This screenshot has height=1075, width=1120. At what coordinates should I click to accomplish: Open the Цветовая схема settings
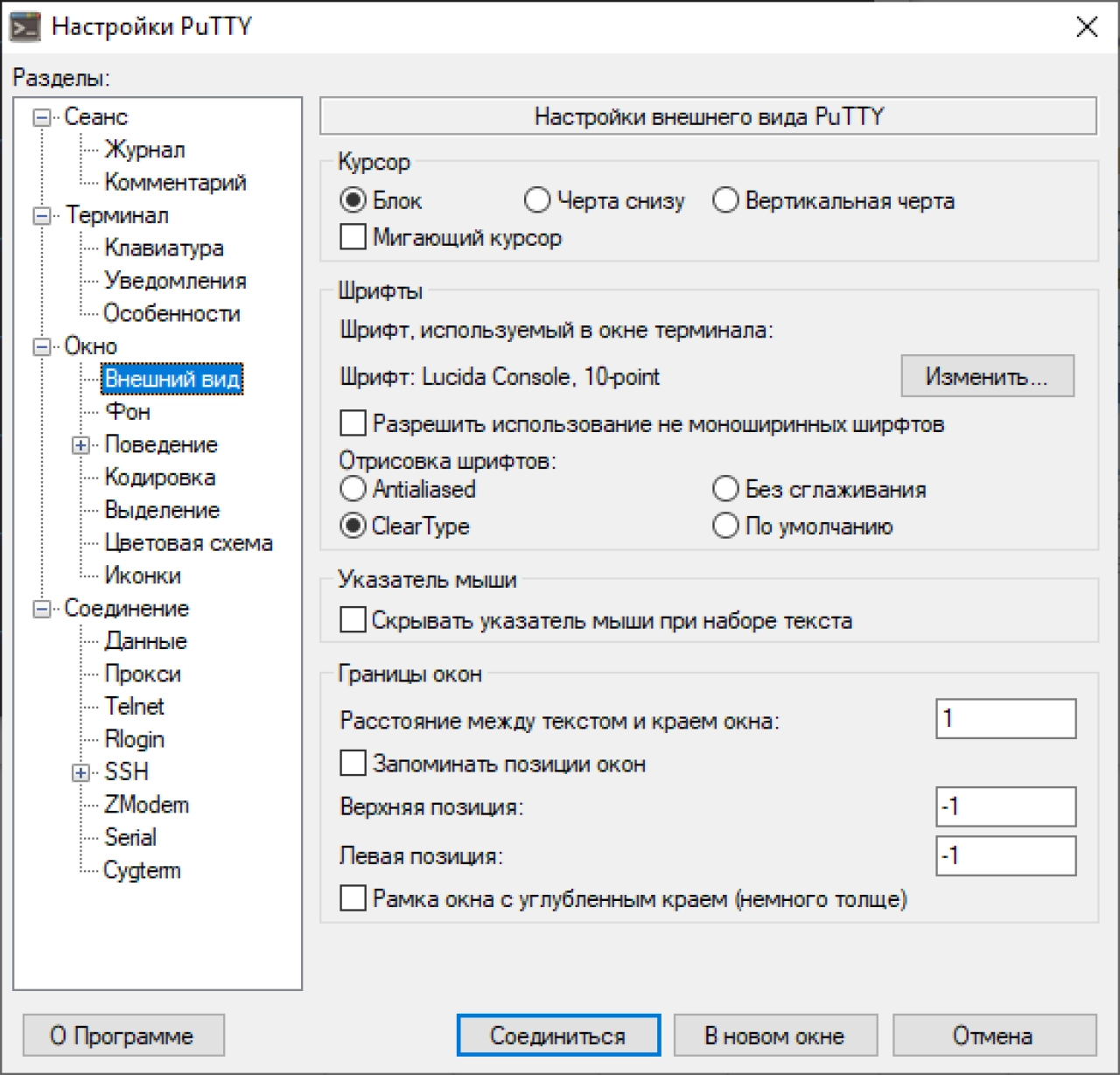pos(189,542)
